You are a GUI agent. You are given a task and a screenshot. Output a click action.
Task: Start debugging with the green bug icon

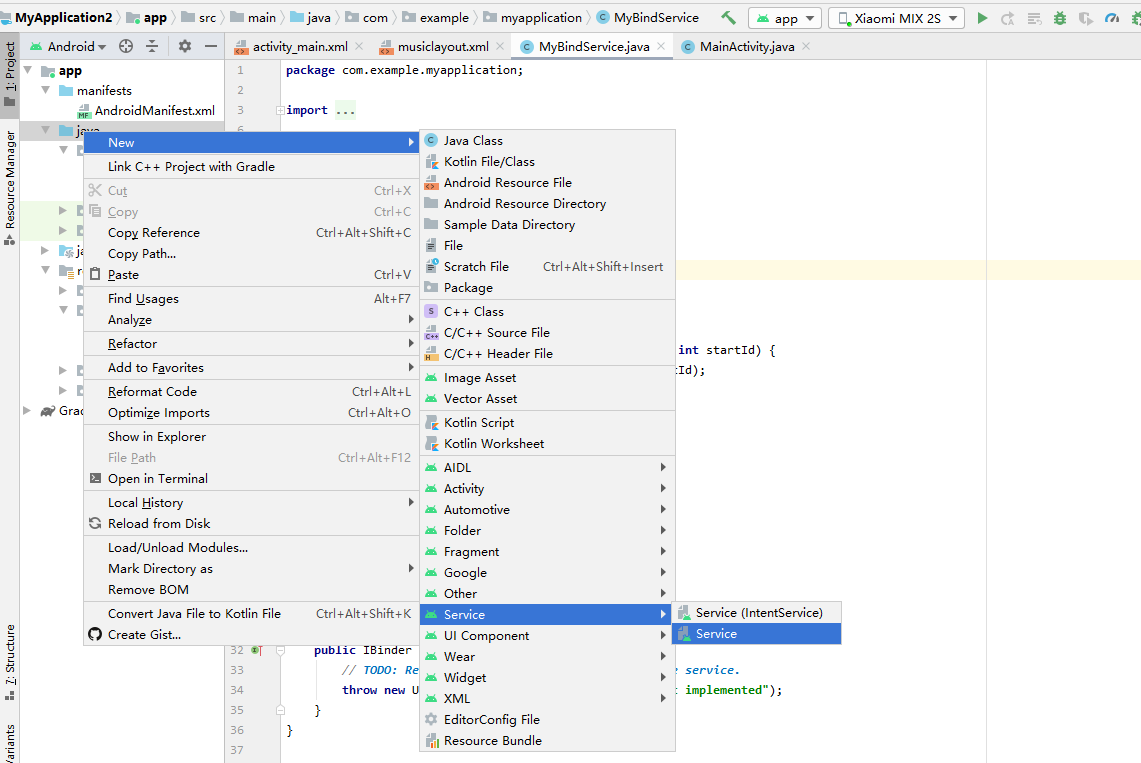click(x=1060, y=18)
